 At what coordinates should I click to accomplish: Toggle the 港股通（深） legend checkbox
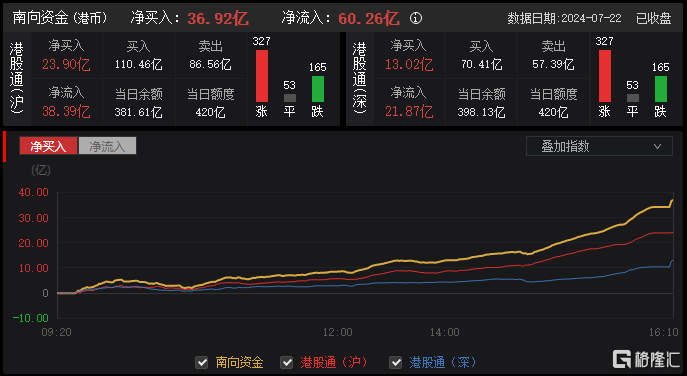point(396,362)
